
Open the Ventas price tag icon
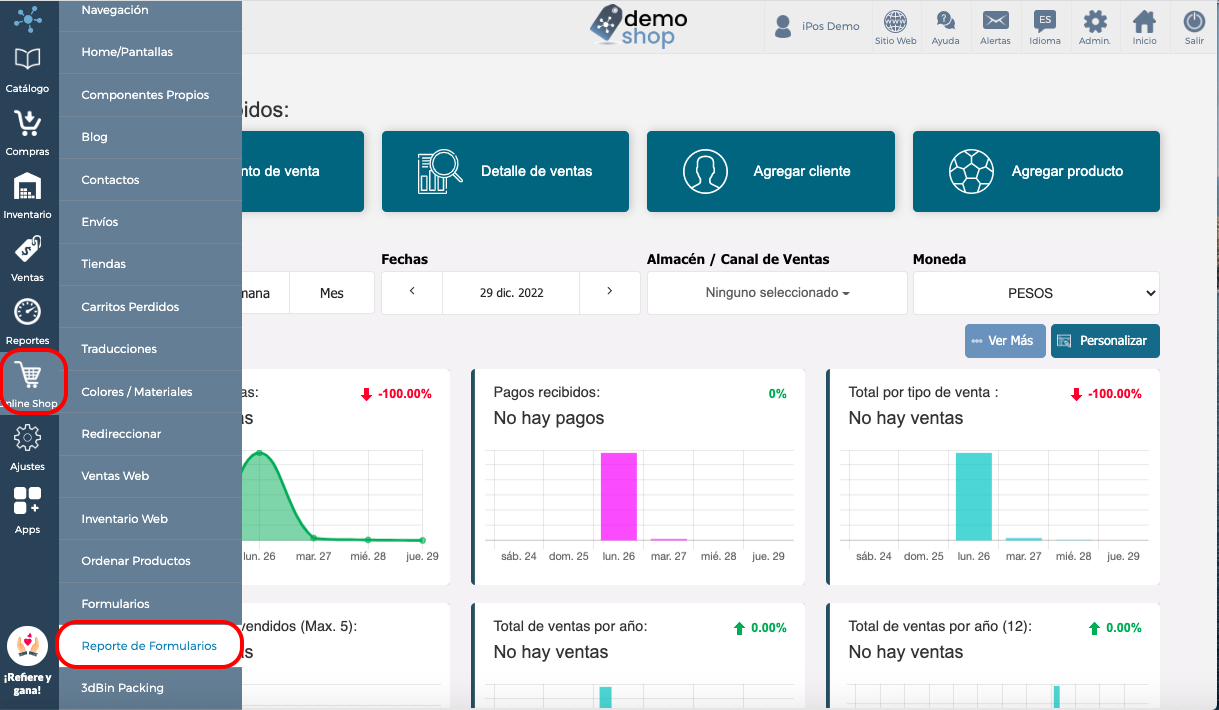28,248
